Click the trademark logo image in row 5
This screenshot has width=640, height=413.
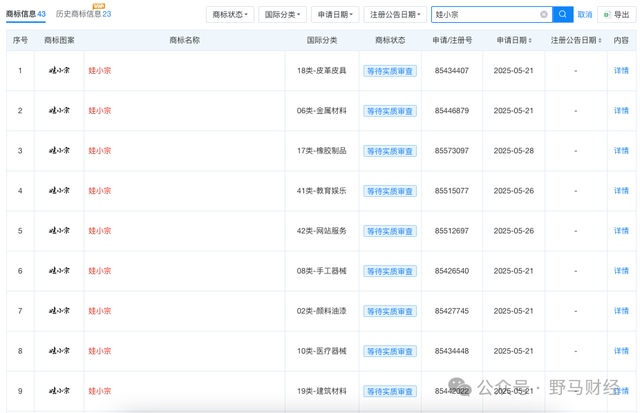click(x=60, y=231)
